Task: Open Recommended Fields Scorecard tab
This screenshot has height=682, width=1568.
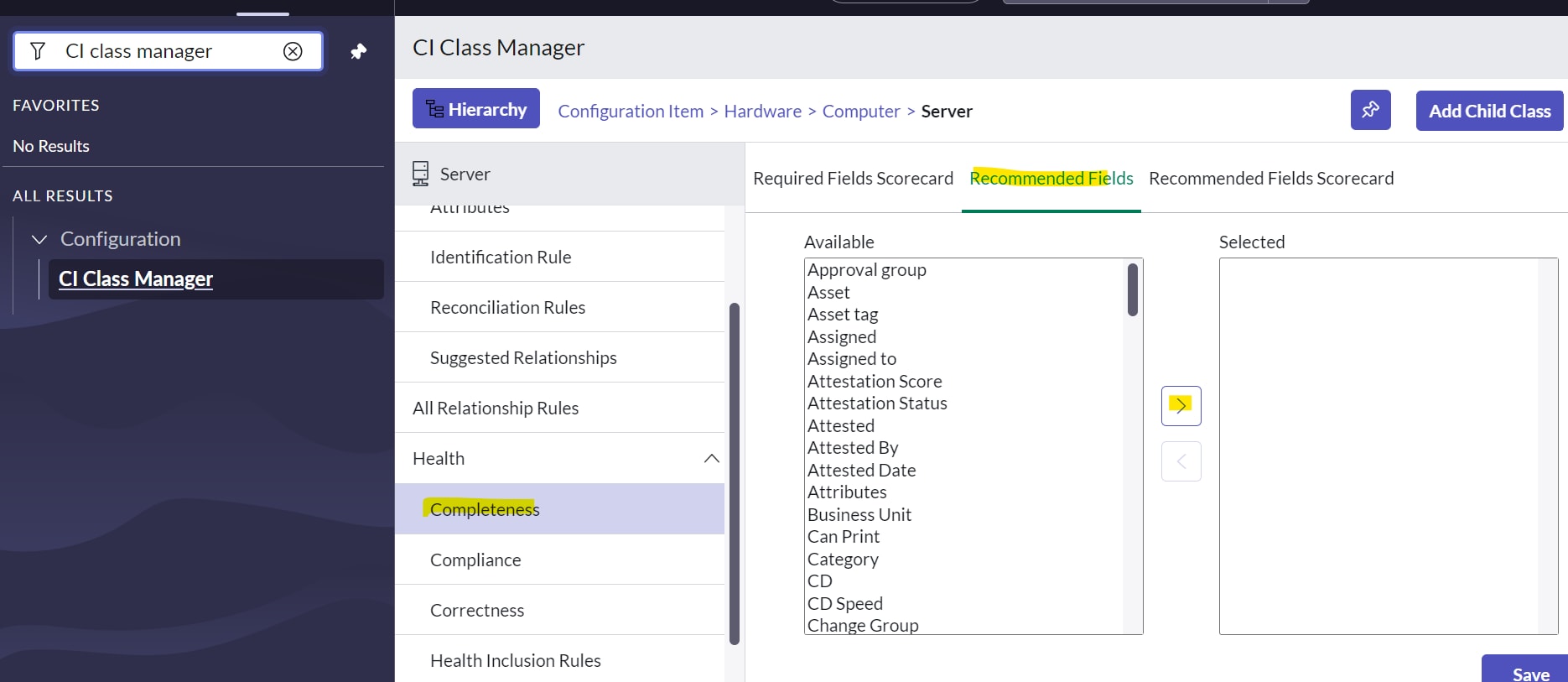Action: pyautogui.click(x=1271, y=178)
